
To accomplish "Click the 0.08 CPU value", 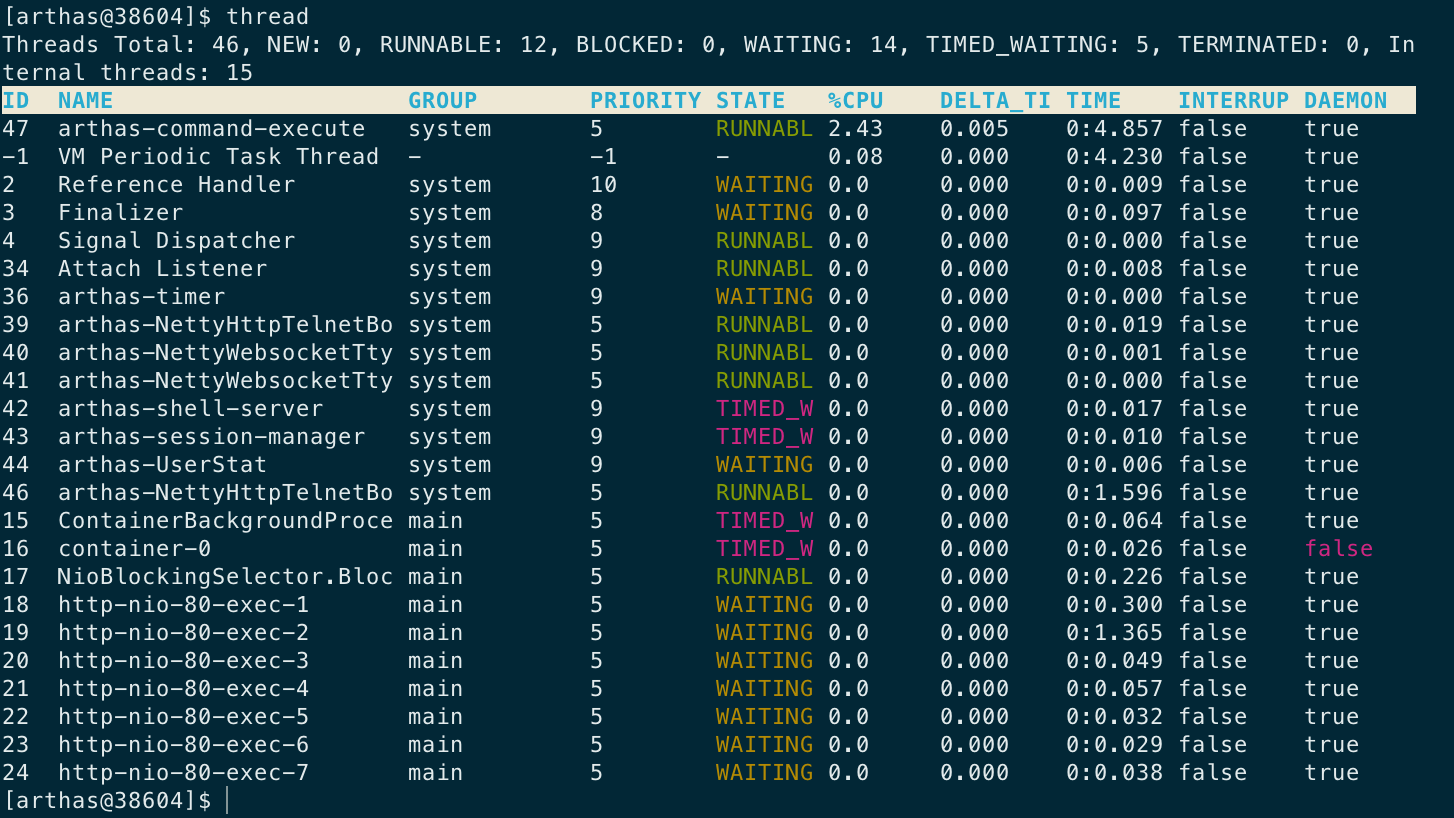I will pyautogui.click(x=856, y=157).
